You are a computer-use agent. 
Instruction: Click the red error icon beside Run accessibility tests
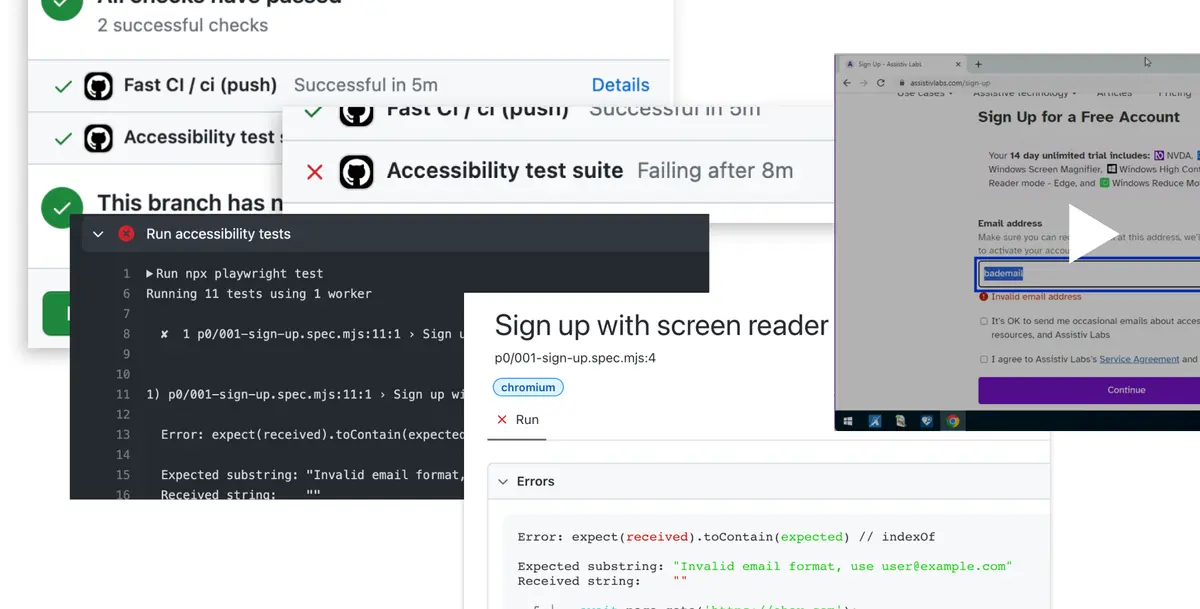click(126, 234)
